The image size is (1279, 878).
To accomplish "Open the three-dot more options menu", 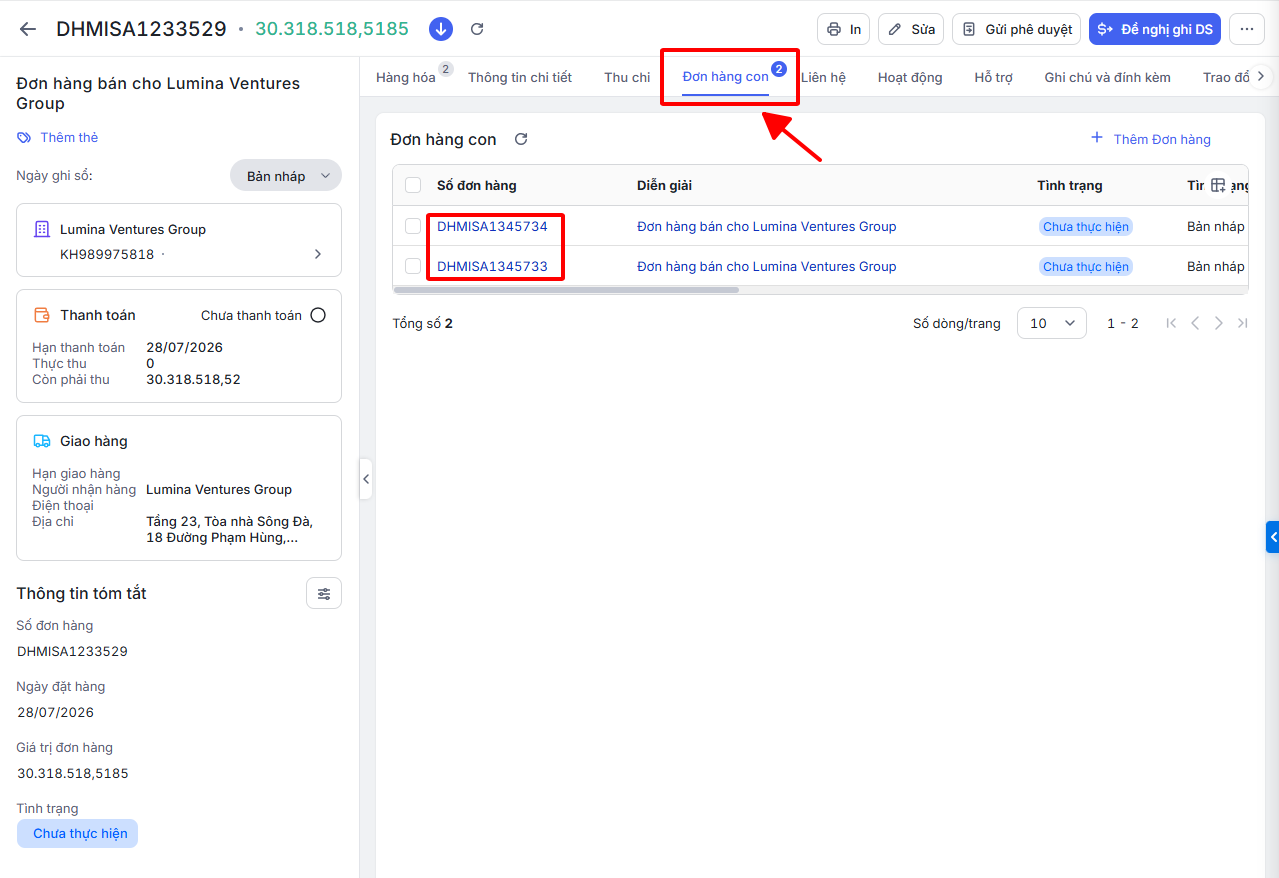I will (x=1246, y=29).
